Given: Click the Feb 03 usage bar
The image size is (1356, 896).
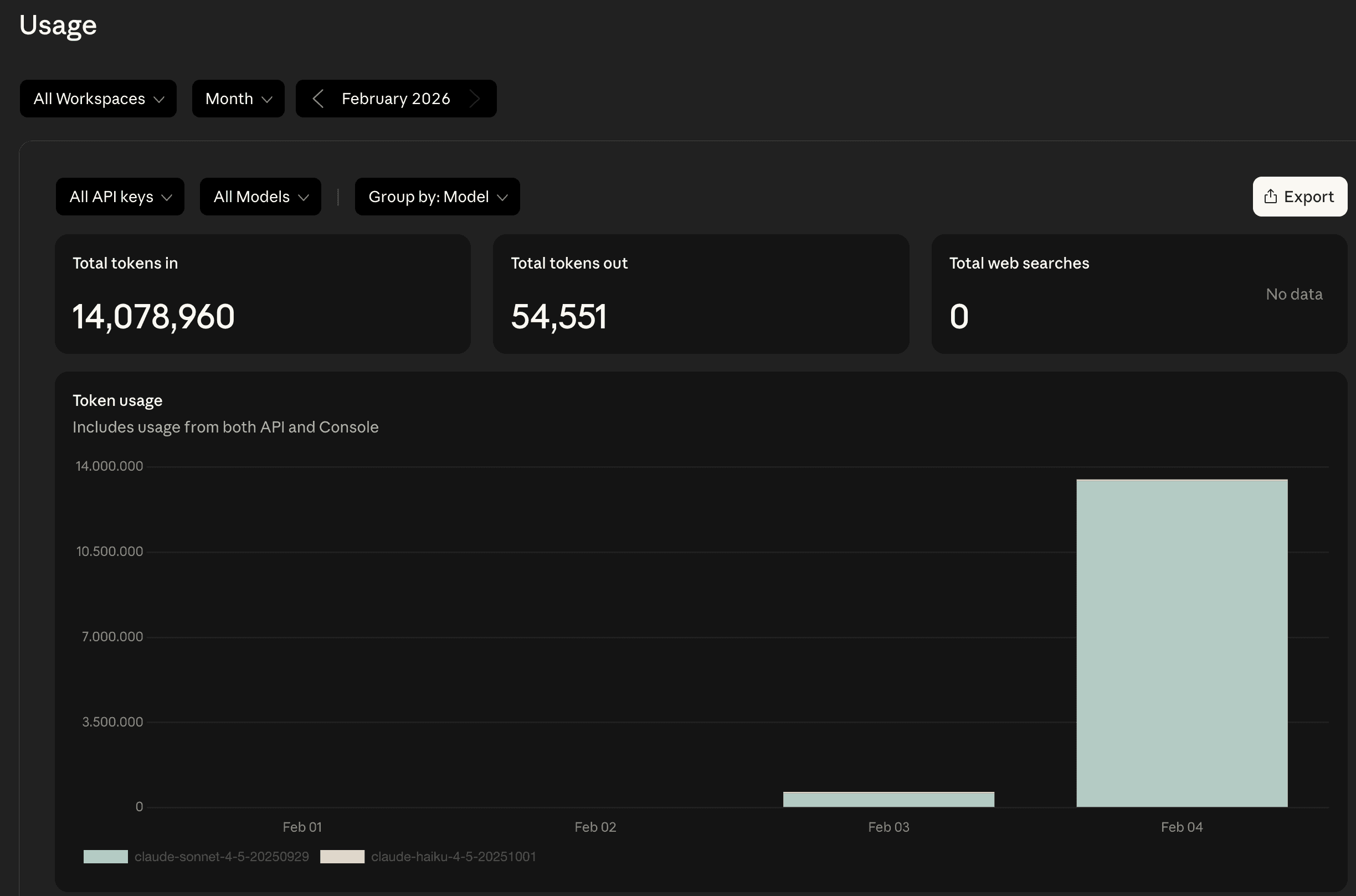Looking at the screenshot, I should click(888, 800).
